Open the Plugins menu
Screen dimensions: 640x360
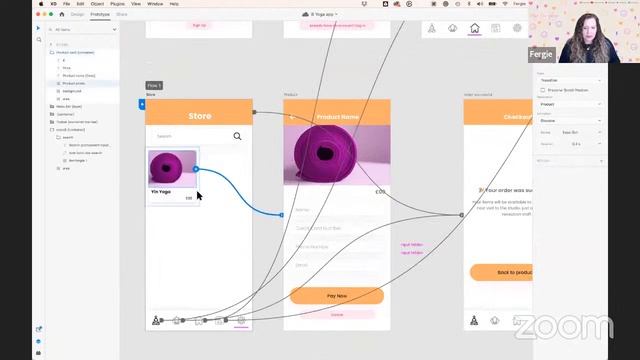tap(118, 4)
